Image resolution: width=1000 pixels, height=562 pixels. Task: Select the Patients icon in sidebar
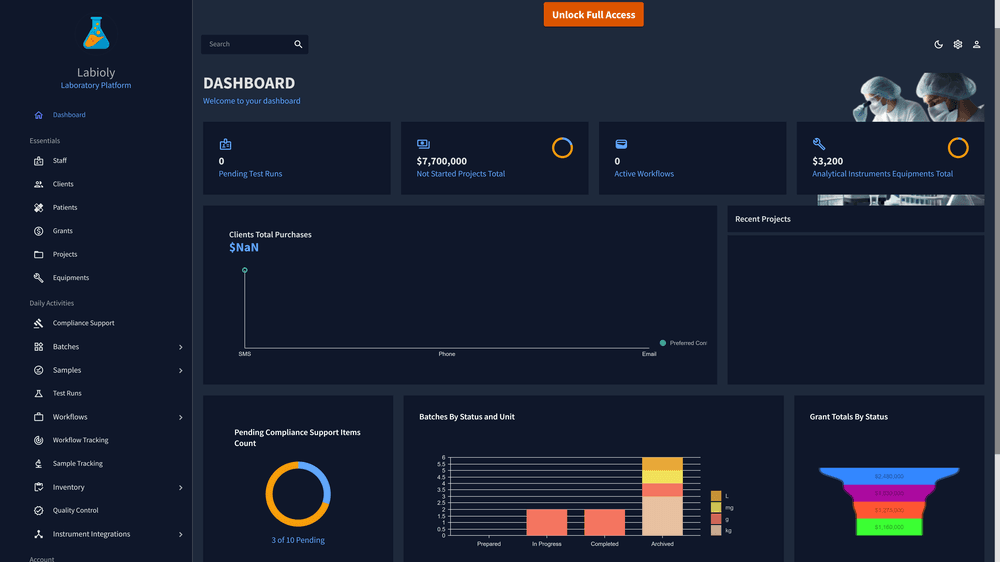point(38,207)
